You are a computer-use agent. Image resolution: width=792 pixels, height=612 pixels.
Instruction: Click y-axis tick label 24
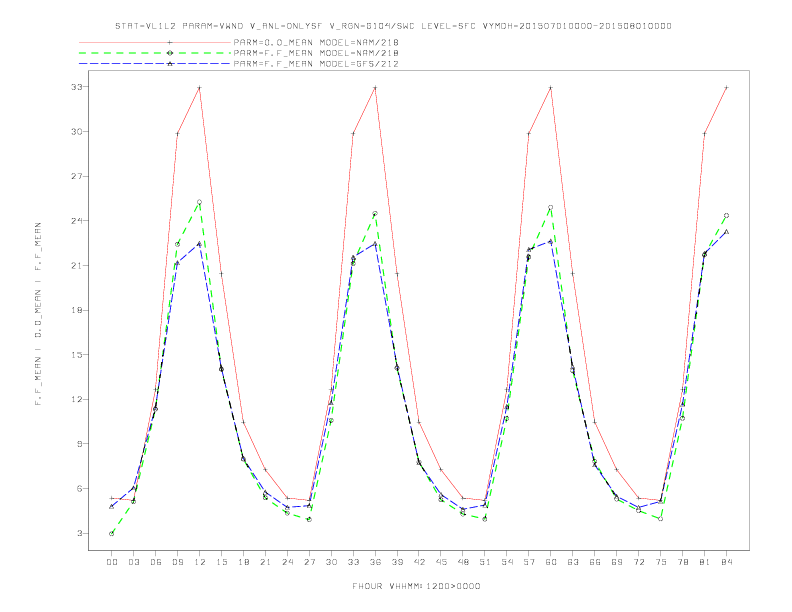coord(76,221)
